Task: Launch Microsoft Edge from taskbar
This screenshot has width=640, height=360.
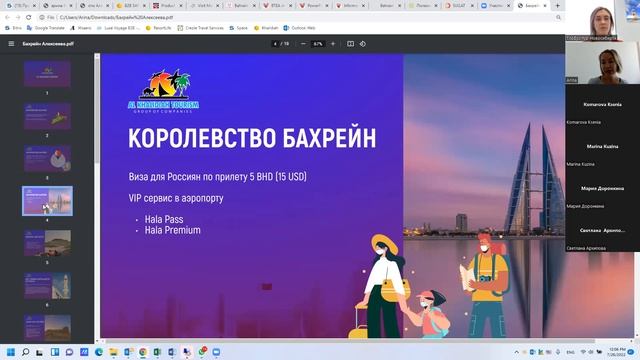Action: 99,352
